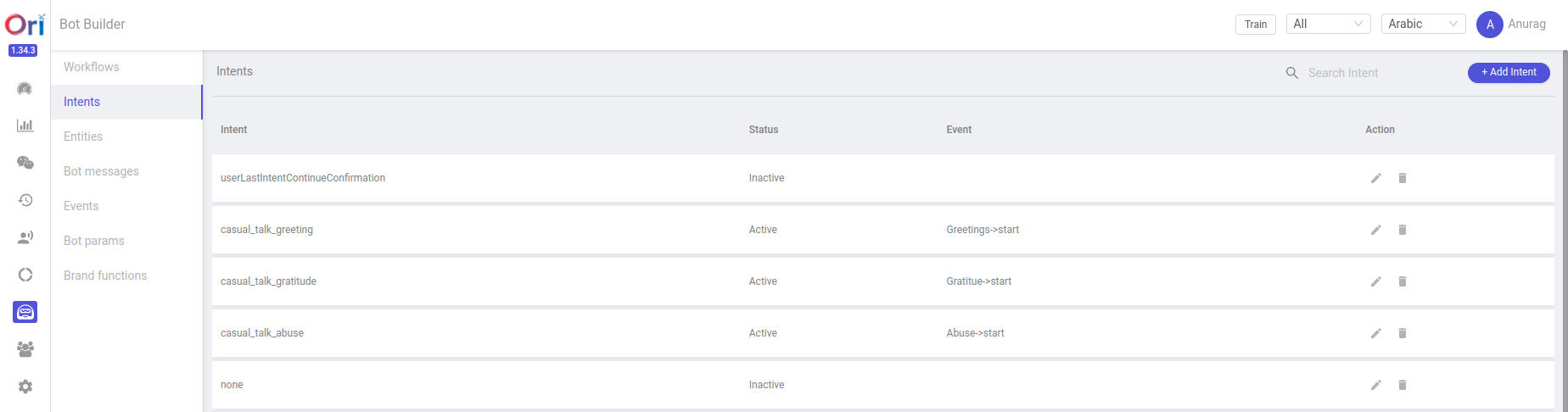Open the history clock icon
Image resolution: width=1568 pixels, height=412 pixels.
[x=25, y=200]
